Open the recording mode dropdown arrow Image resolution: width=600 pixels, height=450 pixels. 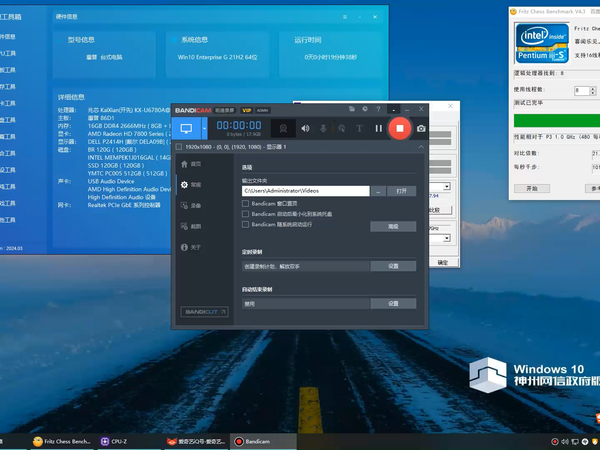204,129
